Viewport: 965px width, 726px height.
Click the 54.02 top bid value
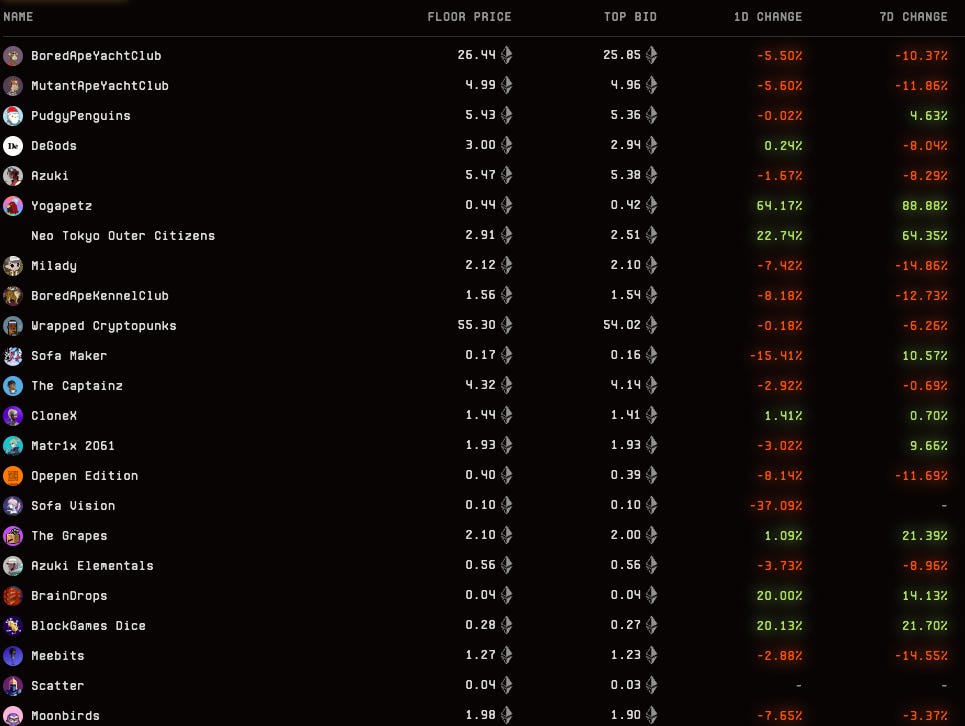(x=622, y=325)
